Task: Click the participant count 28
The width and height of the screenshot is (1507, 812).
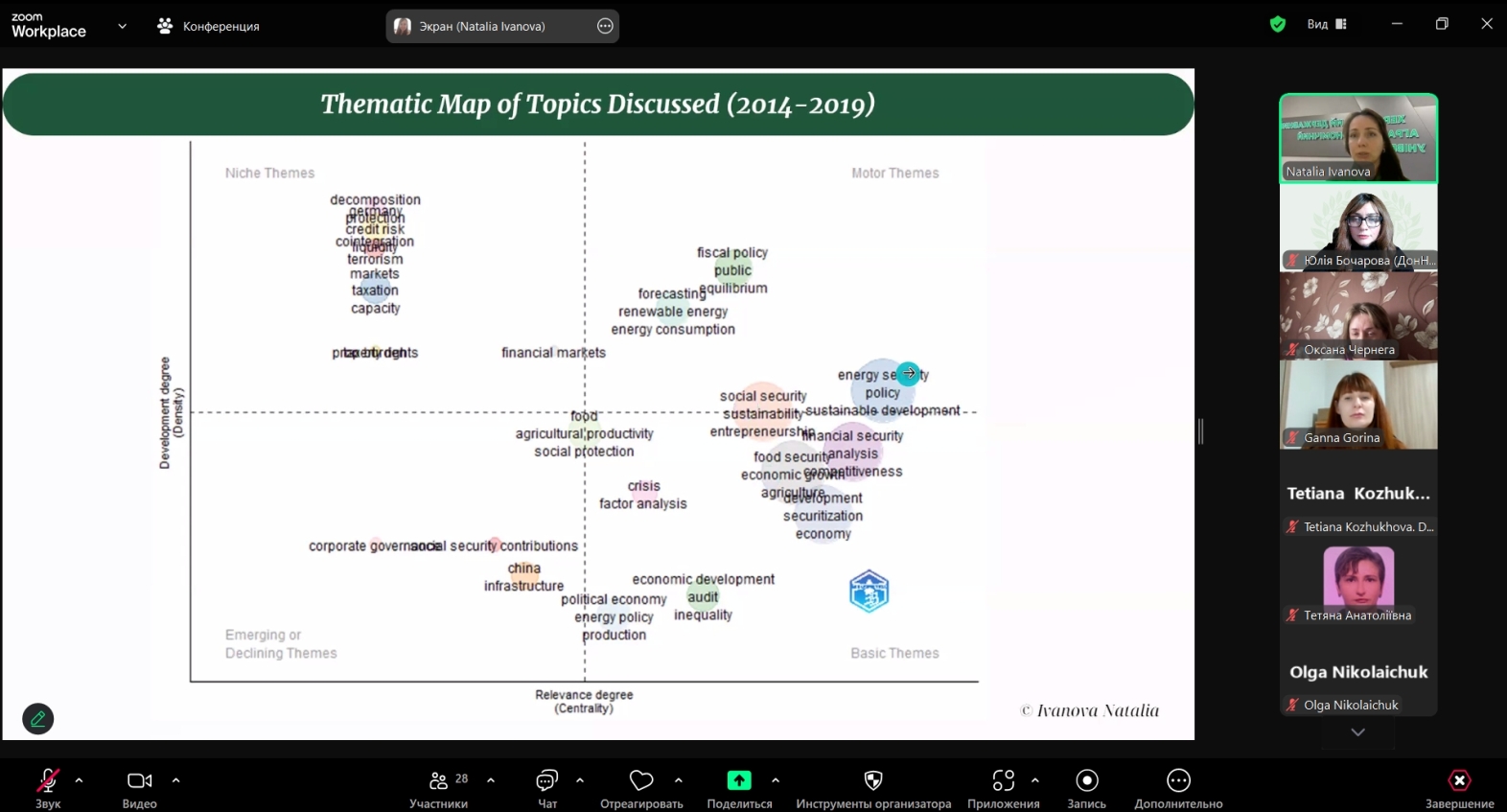Action: pos(462,778)
